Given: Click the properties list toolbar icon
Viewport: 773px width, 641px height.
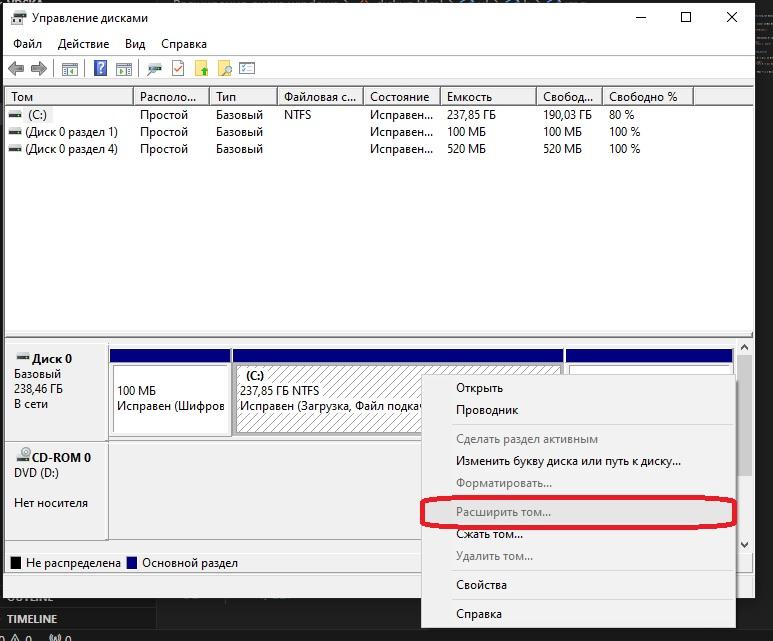Looking at the screenshot, I should tap(247, 68).
